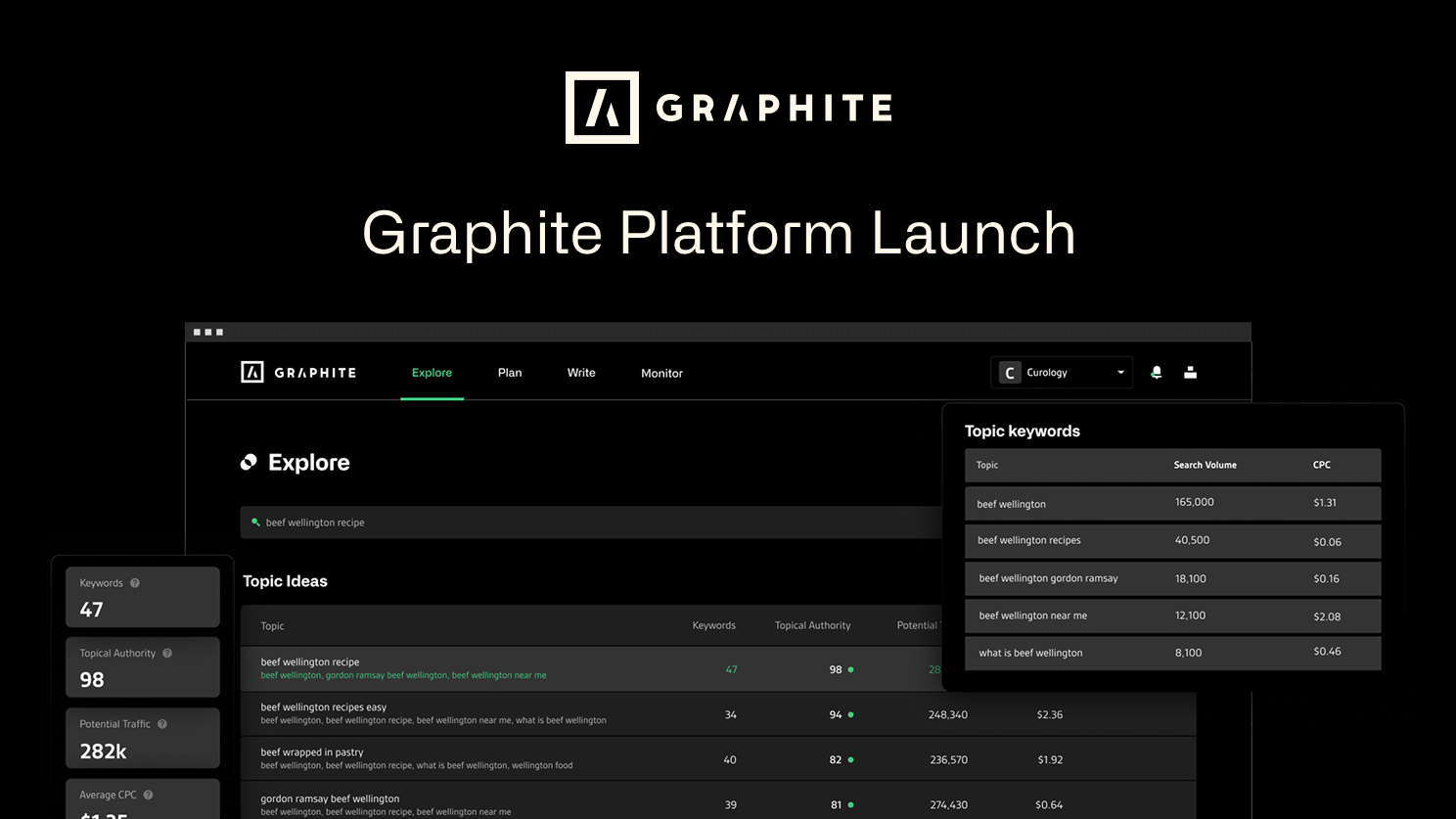Image resolution: width=1456 pixels, height=819 pixels.
Task: Click the search magnifier in the search bar
Action: point(256,522)
